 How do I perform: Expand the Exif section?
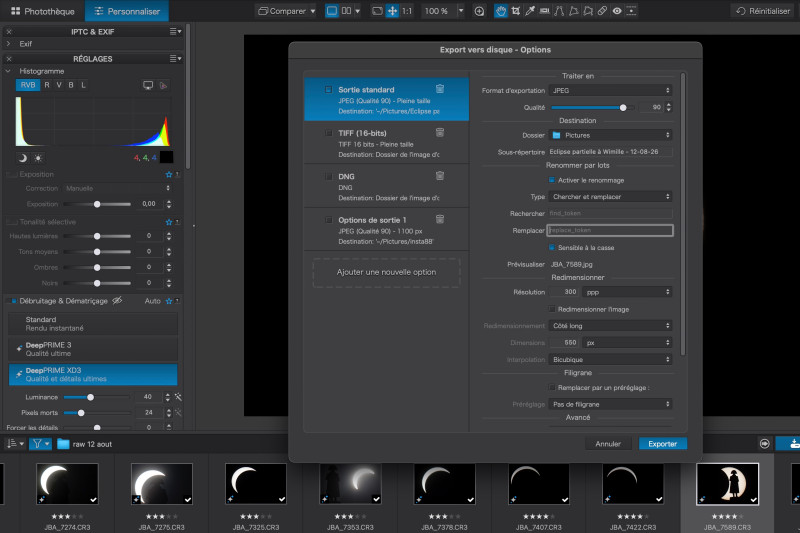9,44
